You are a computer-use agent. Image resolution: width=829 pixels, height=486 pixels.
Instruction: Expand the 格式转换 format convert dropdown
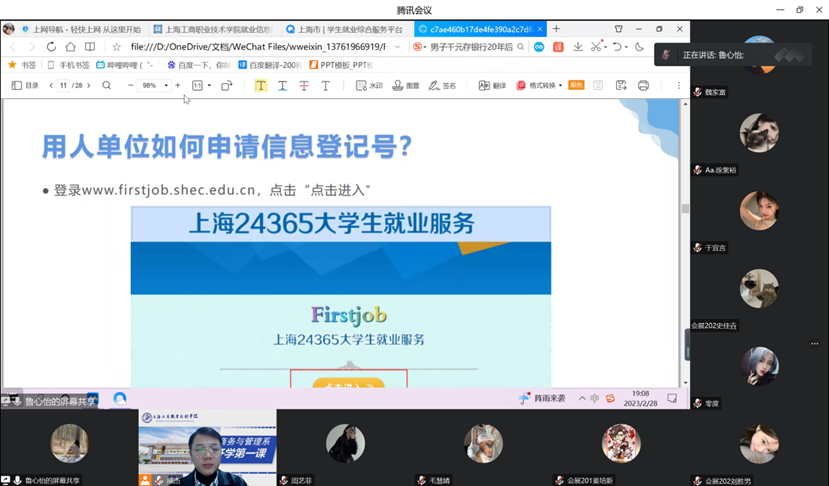[x=560, y=86]
